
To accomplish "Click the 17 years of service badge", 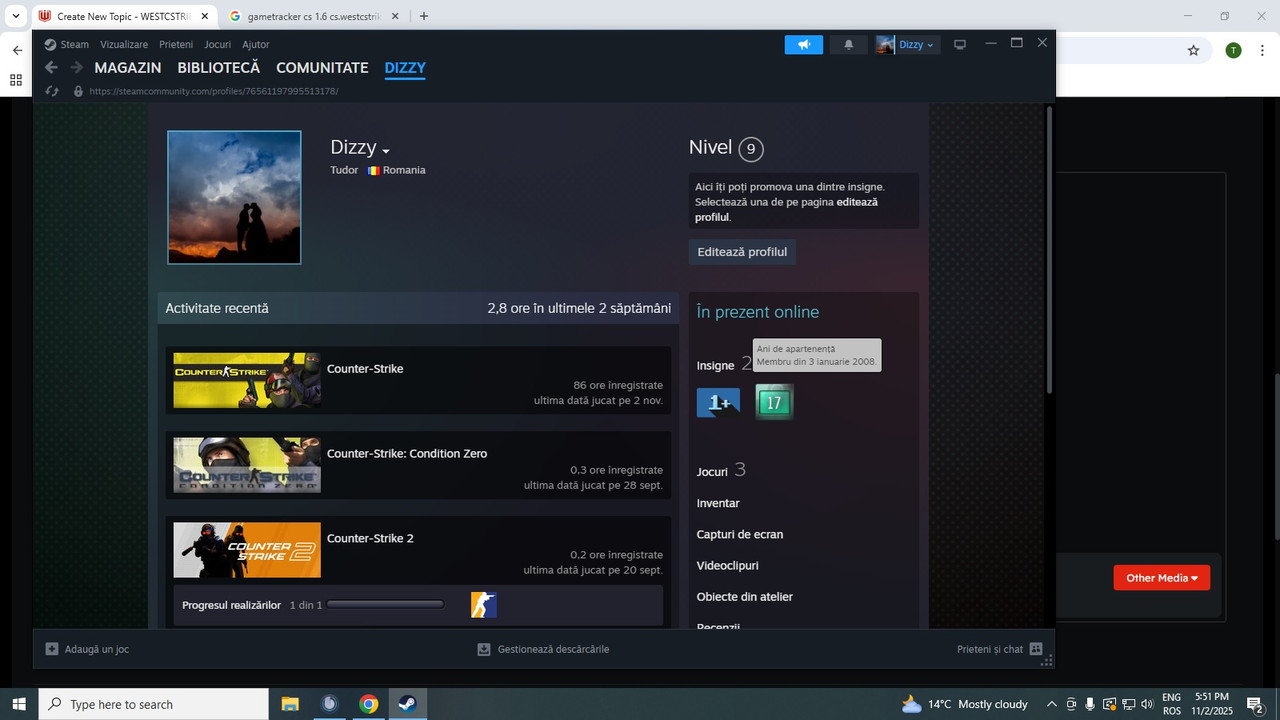I will pos(774,402).
